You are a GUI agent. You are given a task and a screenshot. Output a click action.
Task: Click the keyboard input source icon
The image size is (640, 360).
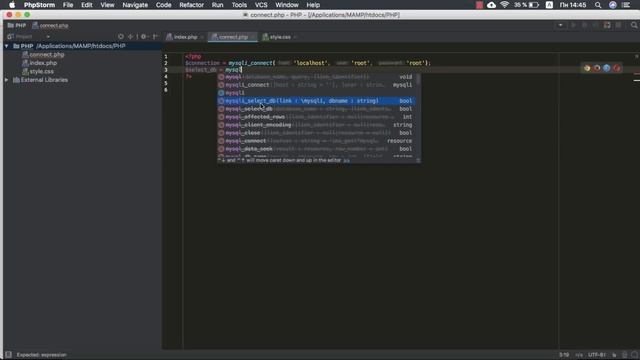549,5
